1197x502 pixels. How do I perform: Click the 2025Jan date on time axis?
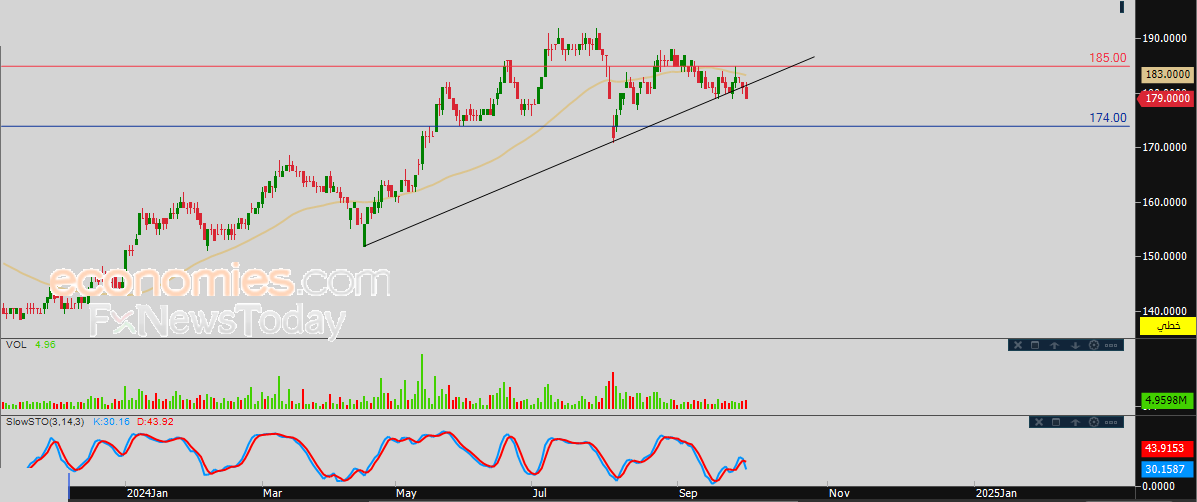[x=996, y=494]
